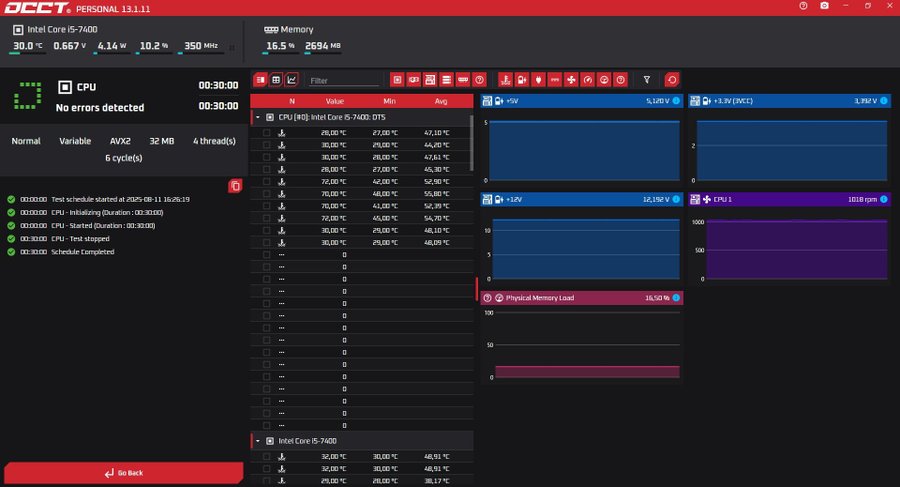900x487 pixels.
Task: Sort by the Value column header
Action: click(x=335, y=101)
